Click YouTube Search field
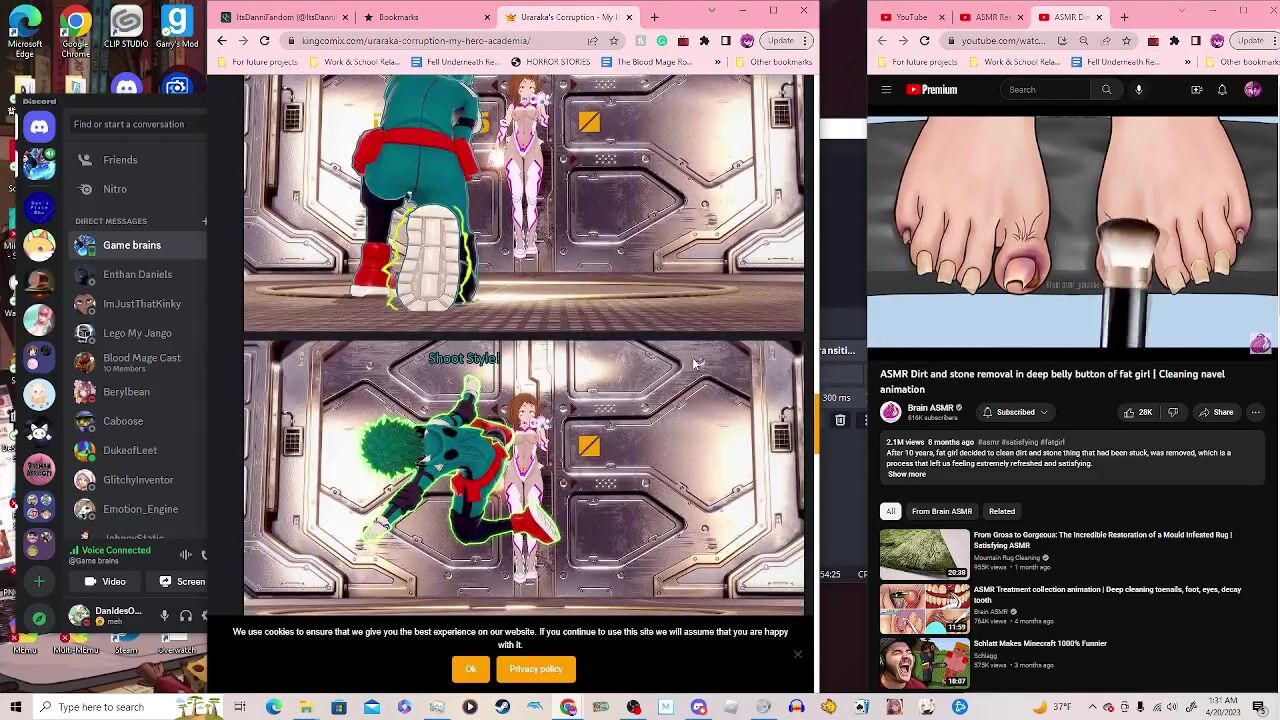This screenshot has width=1280, height=720. [1048, 90]
